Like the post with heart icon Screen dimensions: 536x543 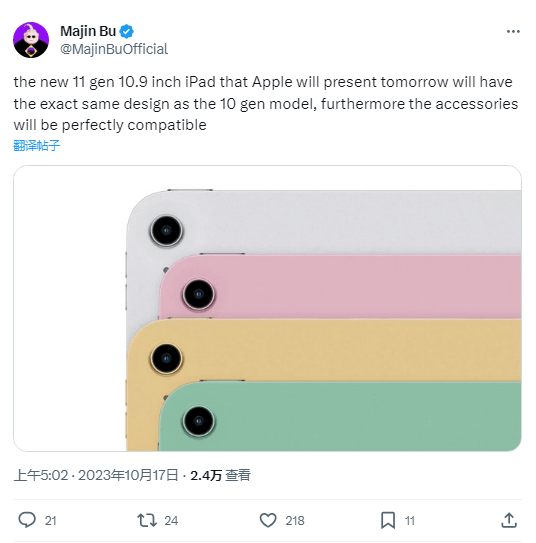pyautogui.click(x=268, y=520)
